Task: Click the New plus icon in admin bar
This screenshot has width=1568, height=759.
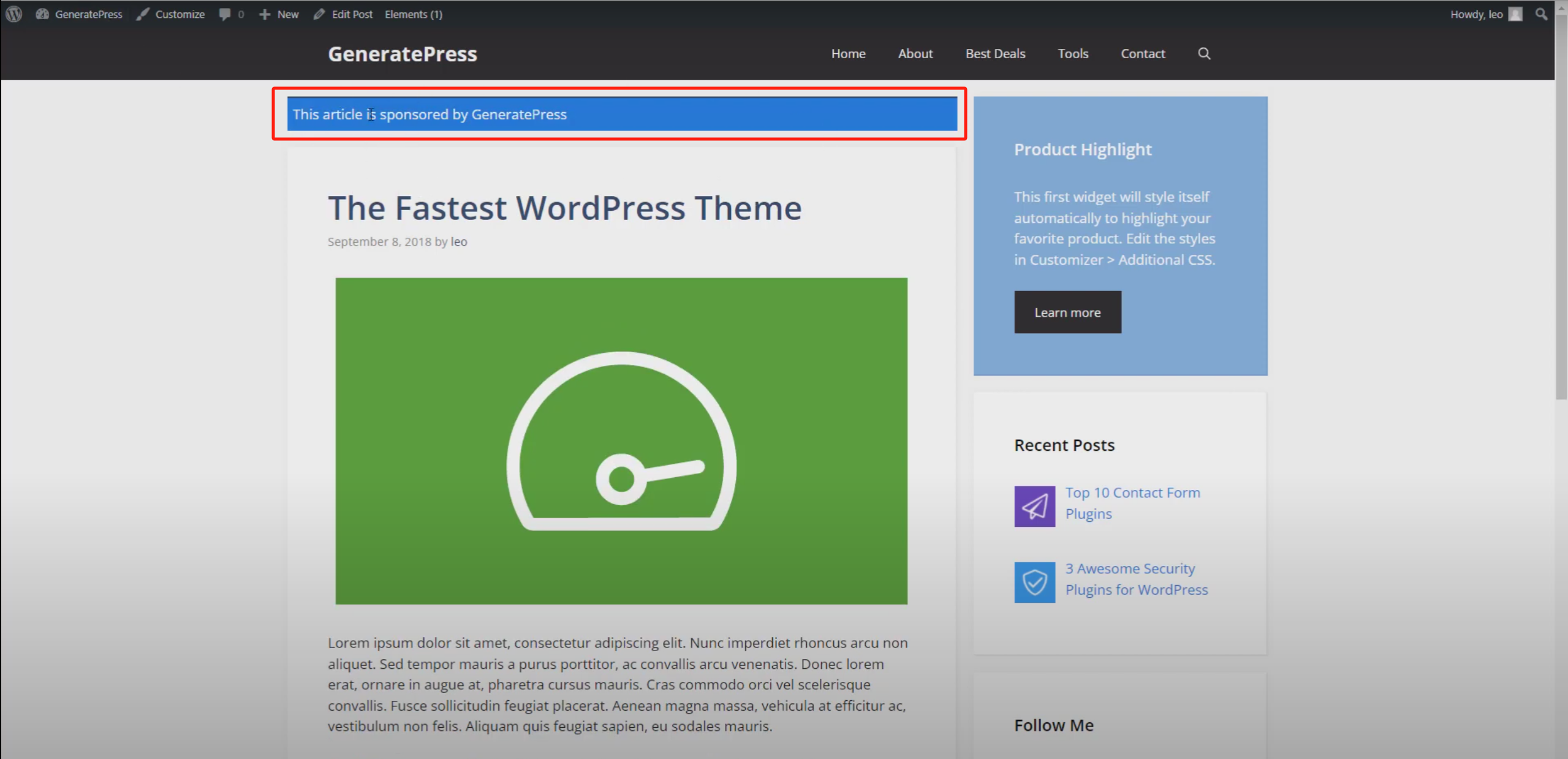Action: point(265,13)
